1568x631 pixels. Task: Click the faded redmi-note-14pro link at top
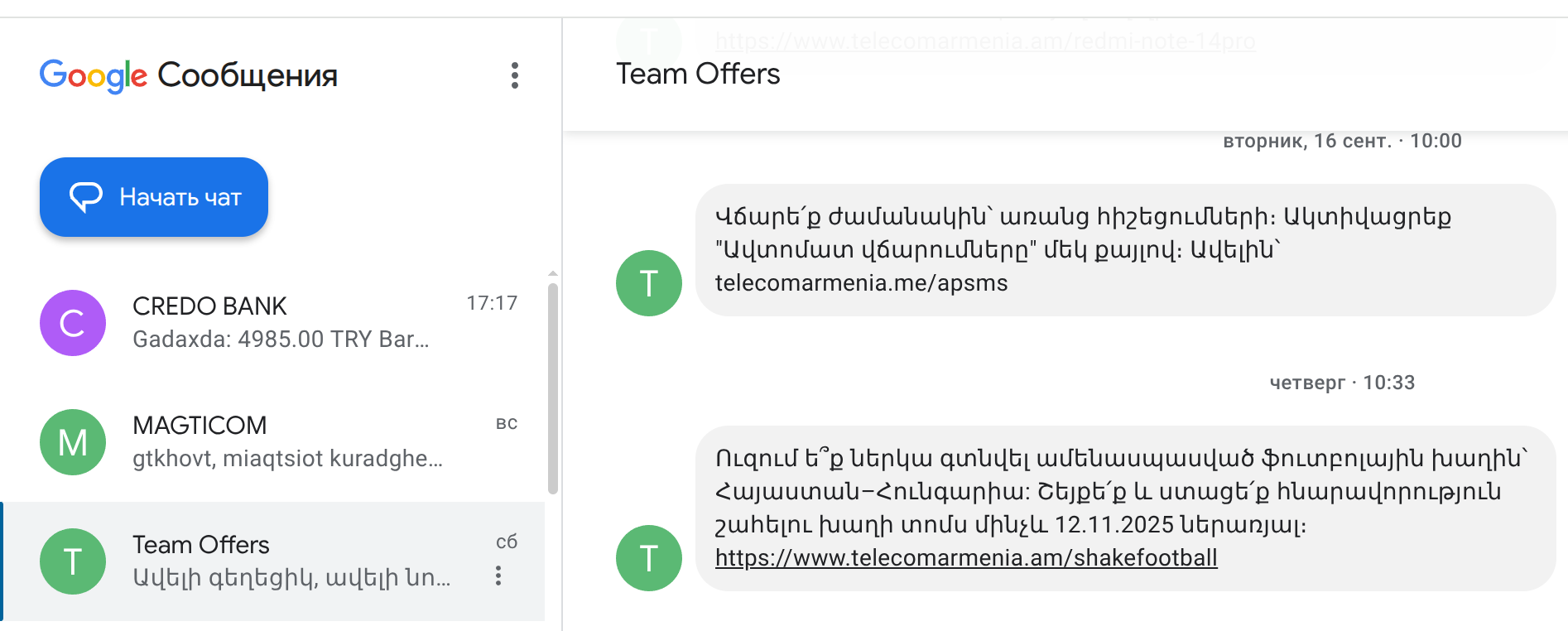click(985, 41)
